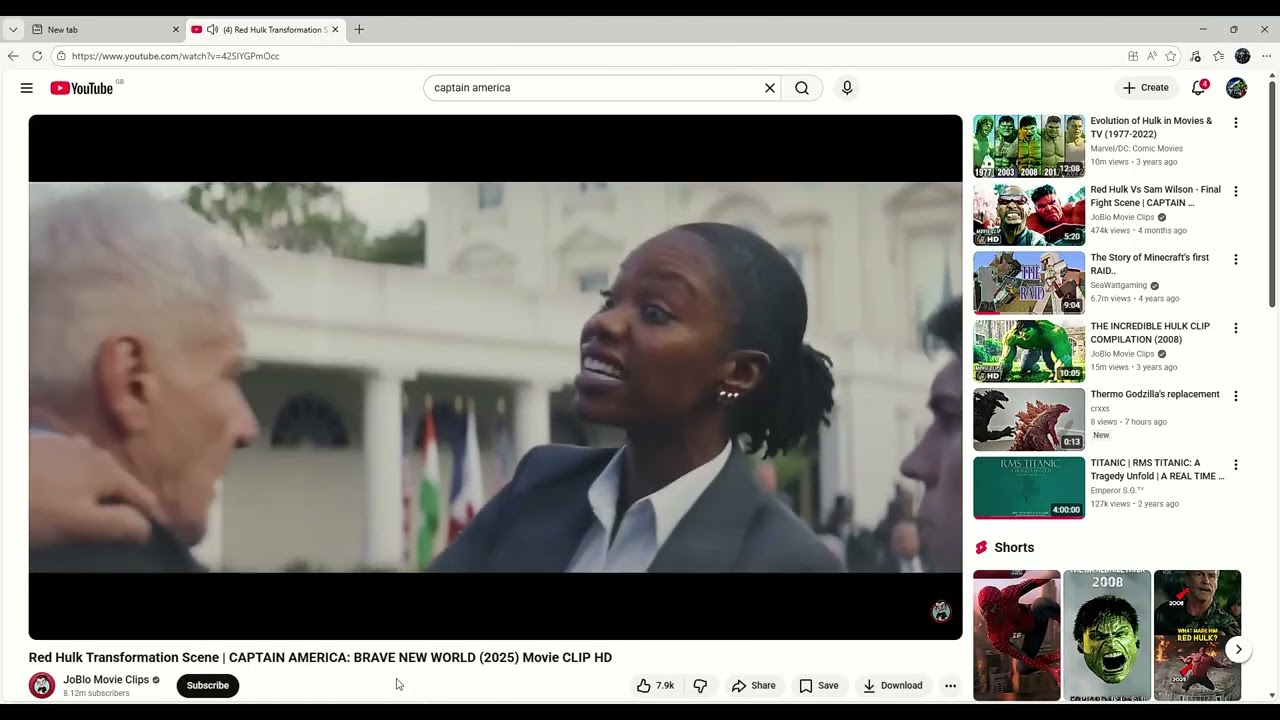Screen dimensions: 1280x720
Task: Go to YouTube home via logo
Action: (x=82, y=88)
